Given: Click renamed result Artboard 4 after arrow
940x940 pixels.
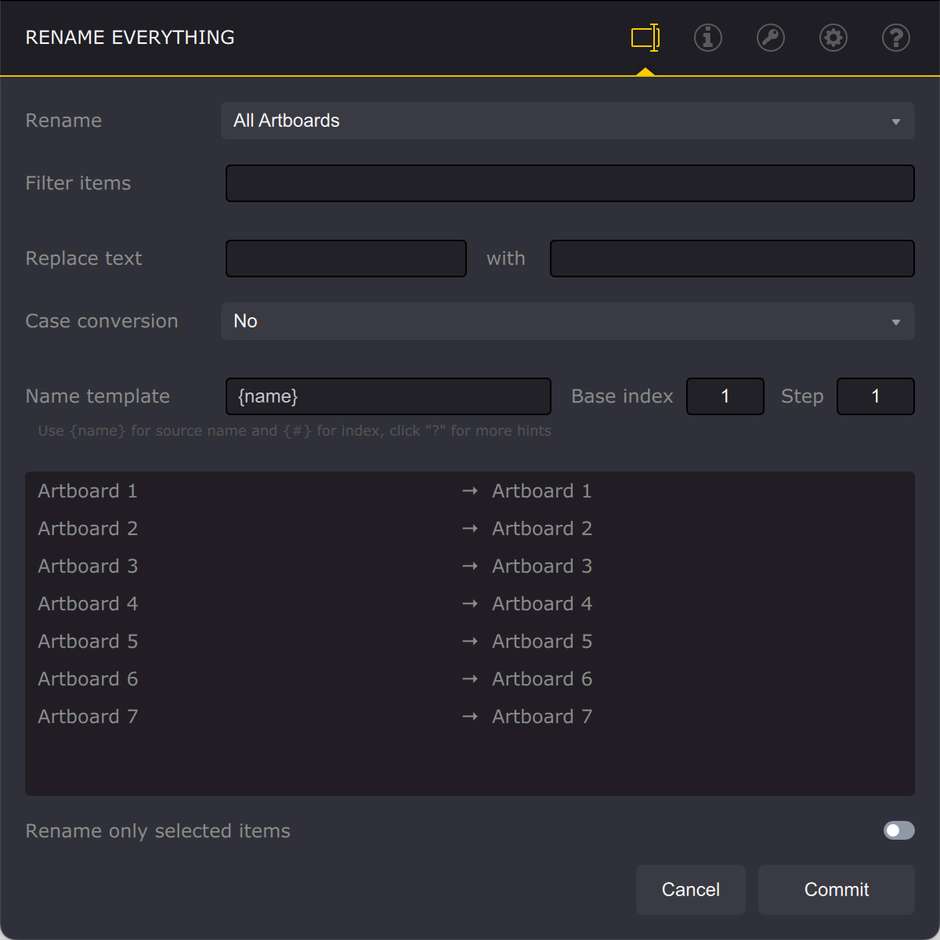Looking at the screenshot, I should click(x=542, y=604).
